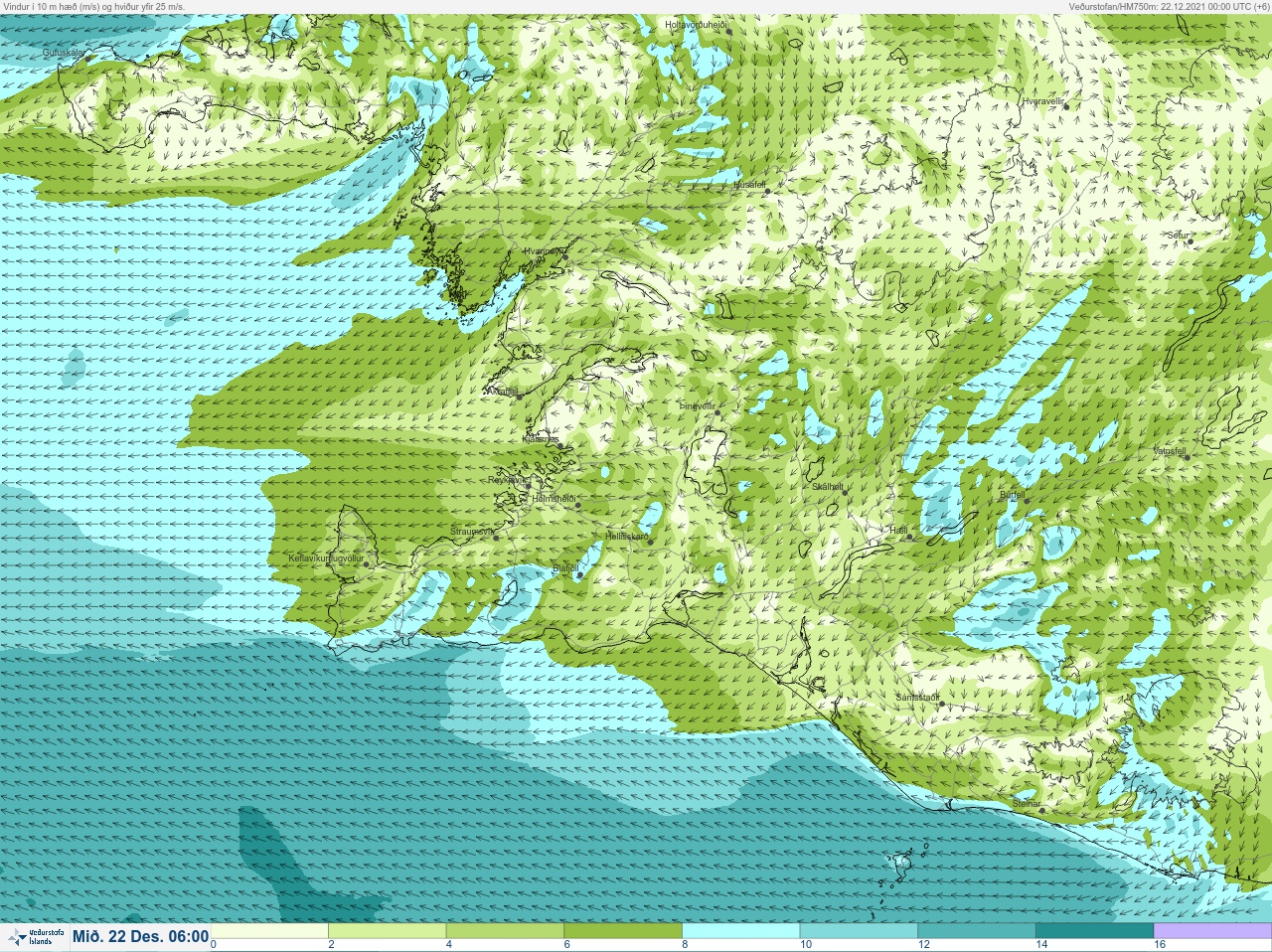Select the Skálholt station label
Screen dimensions: 1272x952
828,487
